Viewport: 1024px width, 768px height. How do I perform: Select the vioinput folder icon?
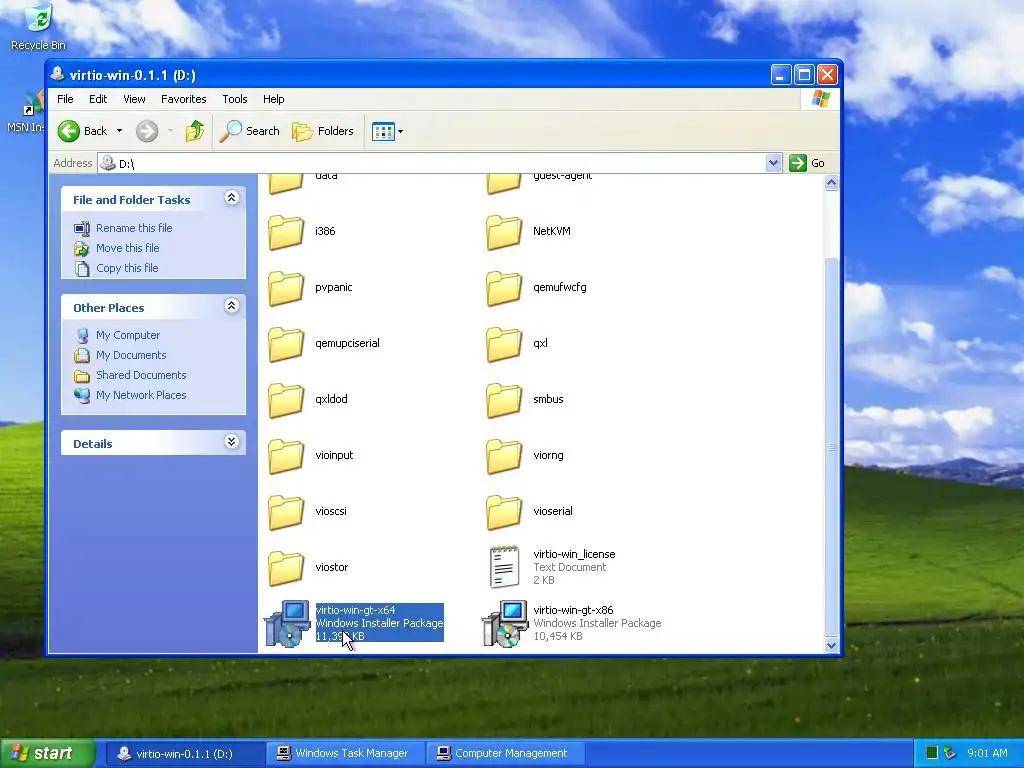(x=286, y=456)
